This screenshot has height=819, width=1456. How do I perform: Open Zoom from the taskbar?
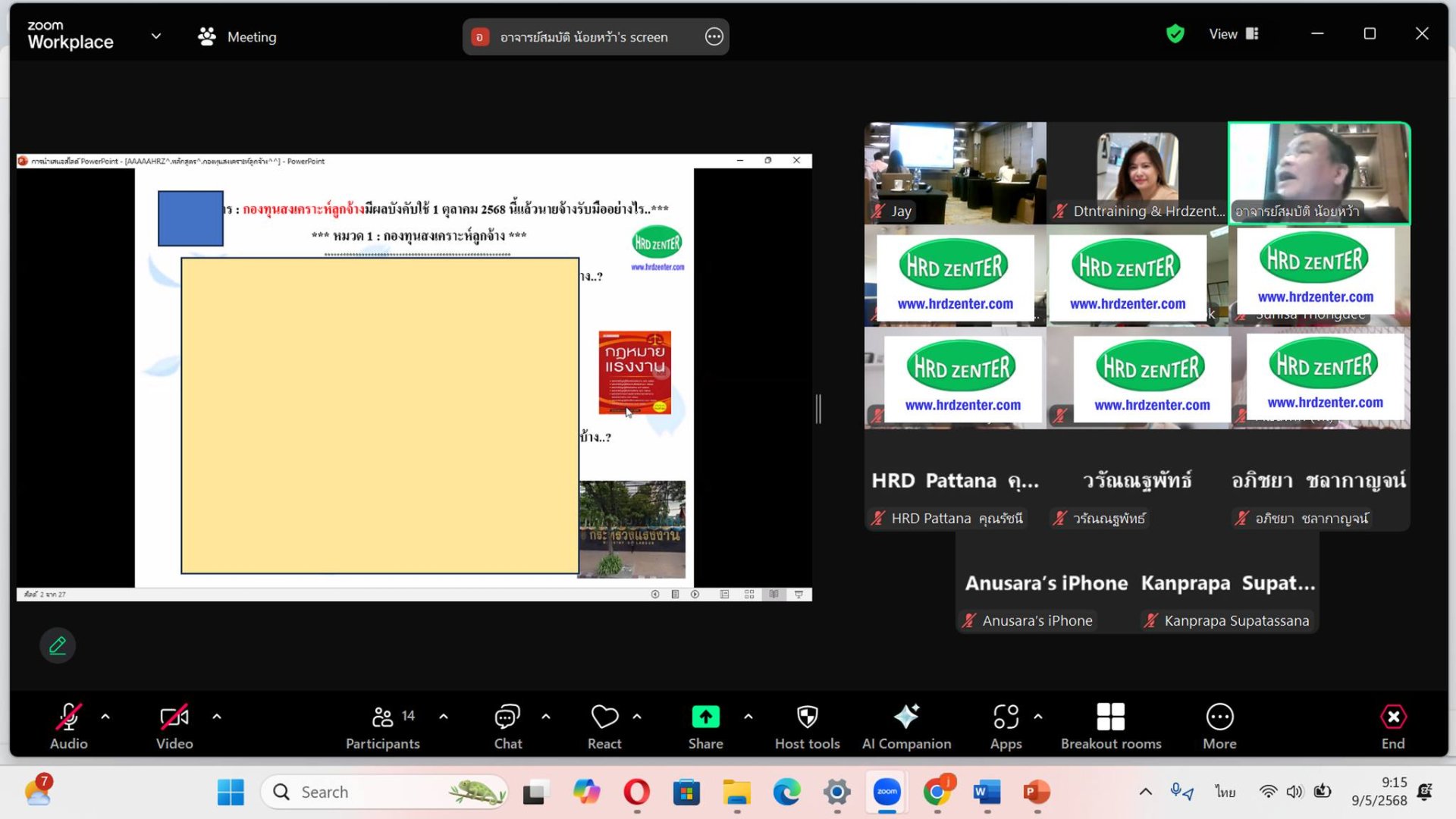click(x=886, y=792)
